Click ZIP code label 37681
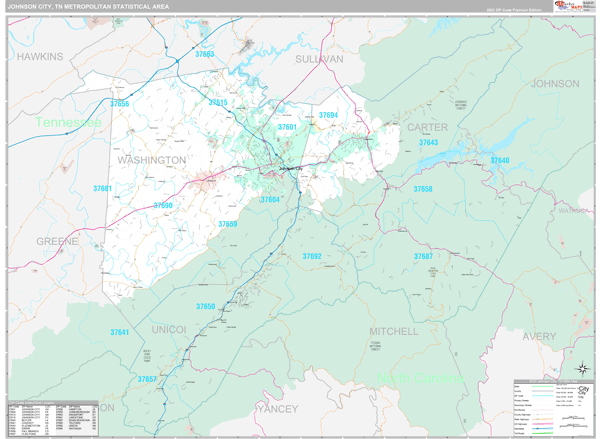This screenshot has width=600, height=439. pos(103,188)
